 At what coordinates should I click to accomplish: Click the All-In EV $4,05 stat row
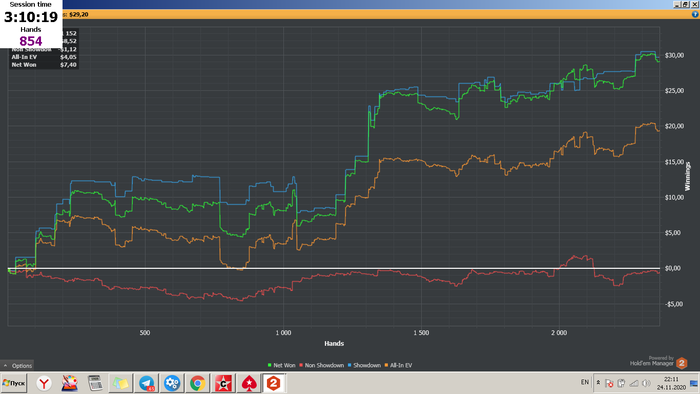[x=44, y=57]
